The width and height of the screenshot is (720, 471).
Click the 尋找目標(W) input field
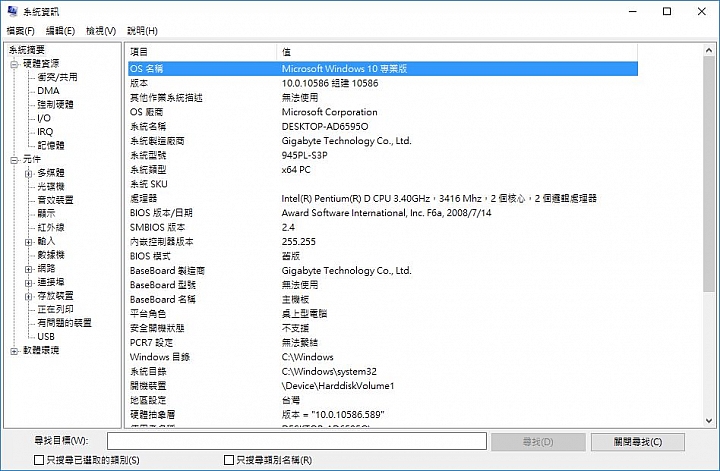tap(297, 441)
